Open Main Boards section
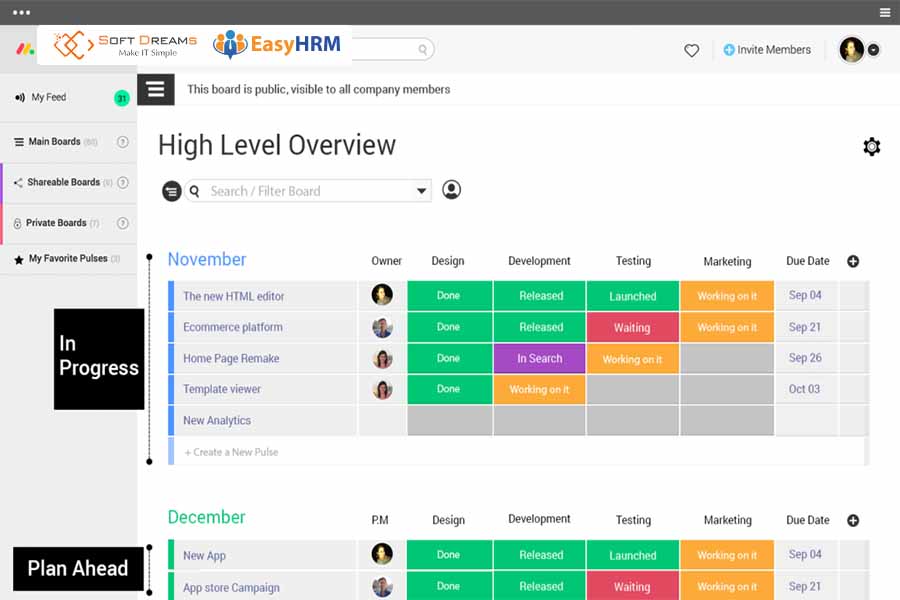Screen dimensions: 900x600 pyautogui.click(x=55, y=141)
